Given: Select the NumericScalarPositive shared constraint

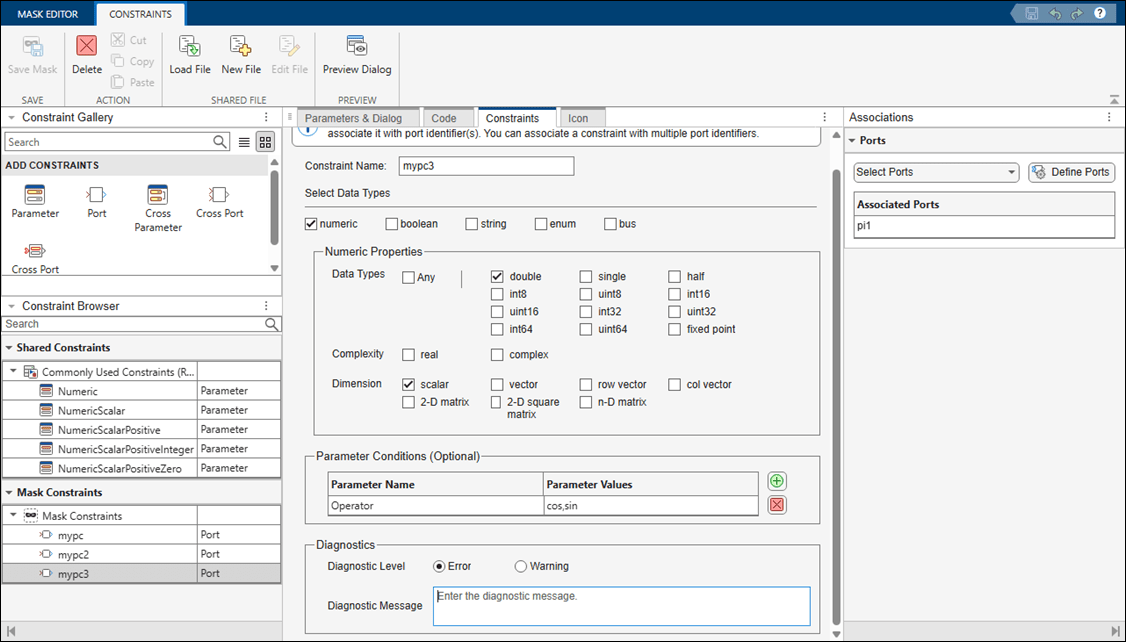Looking at the screenshot, I should [108, 429].
